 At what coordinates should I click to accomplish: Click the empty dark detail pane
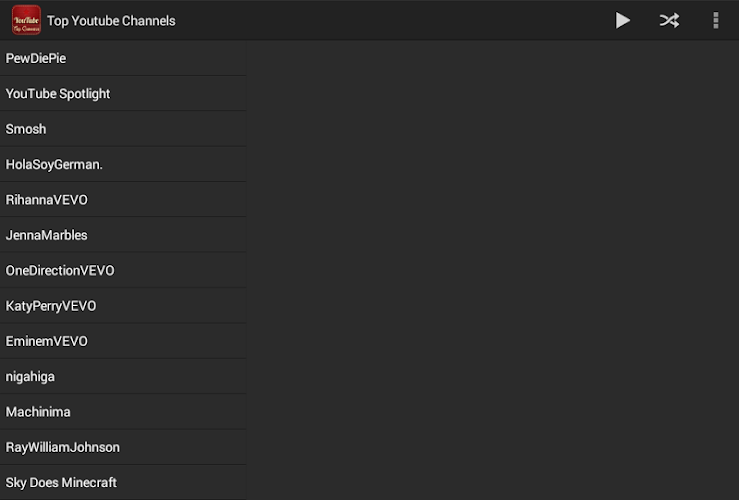click(x=492, y=270)
